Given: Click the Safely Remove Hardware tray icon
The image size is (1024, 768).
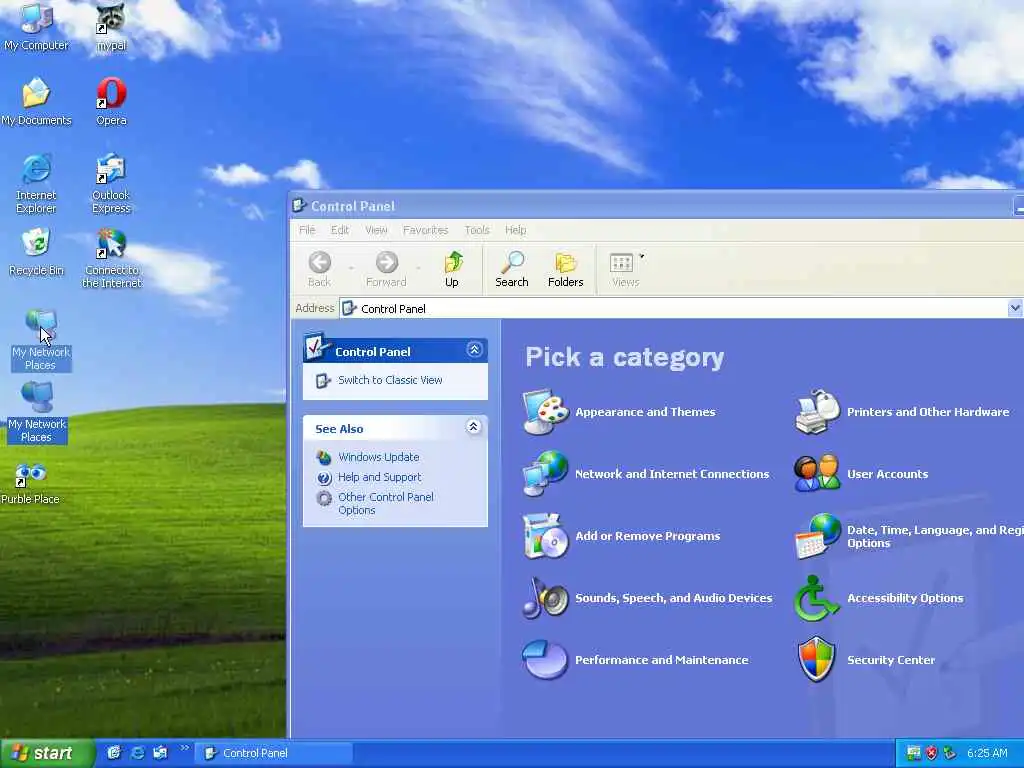Looking at the screenshot, I should (x=950, y=753).
